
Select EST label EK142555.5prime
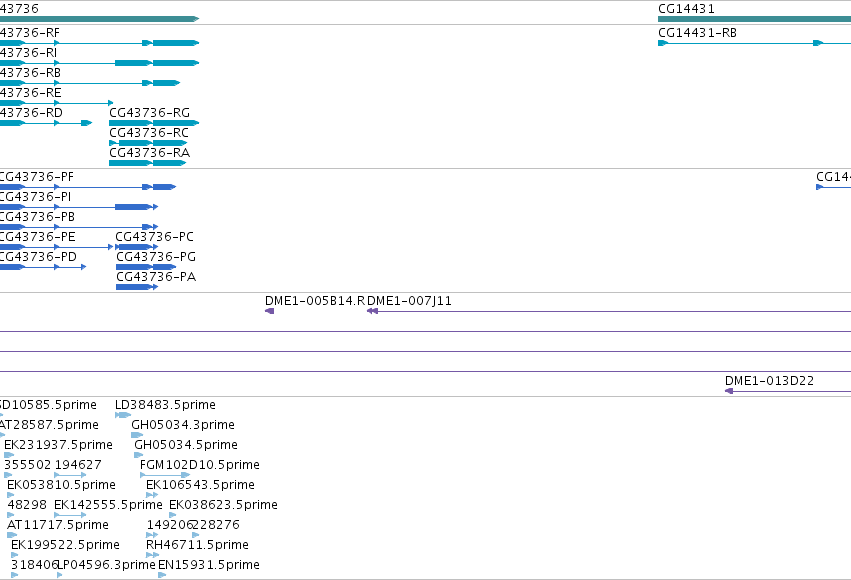pos(108,505)
